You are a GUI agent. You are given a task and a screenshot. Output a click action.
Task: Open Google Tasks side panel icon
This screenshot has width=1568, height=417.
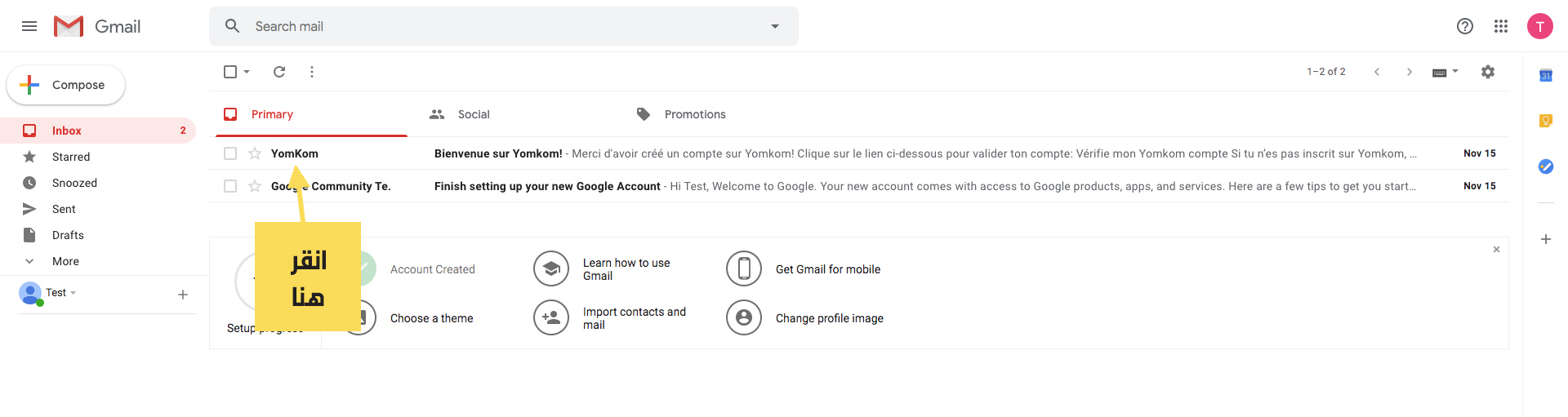tap(1545, 166)
